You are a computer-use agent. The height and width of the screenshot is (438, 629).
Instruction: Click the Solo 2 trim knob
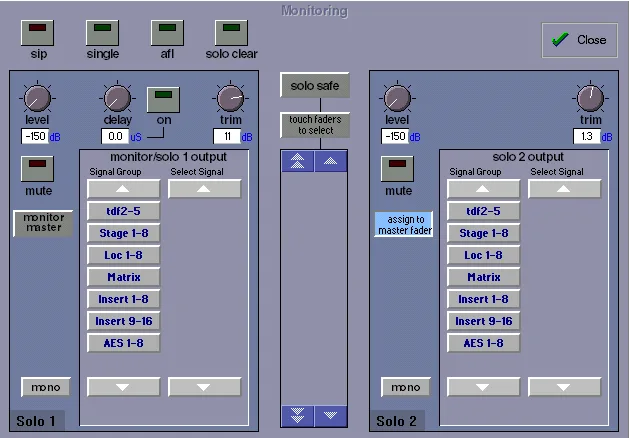(590, 98)
